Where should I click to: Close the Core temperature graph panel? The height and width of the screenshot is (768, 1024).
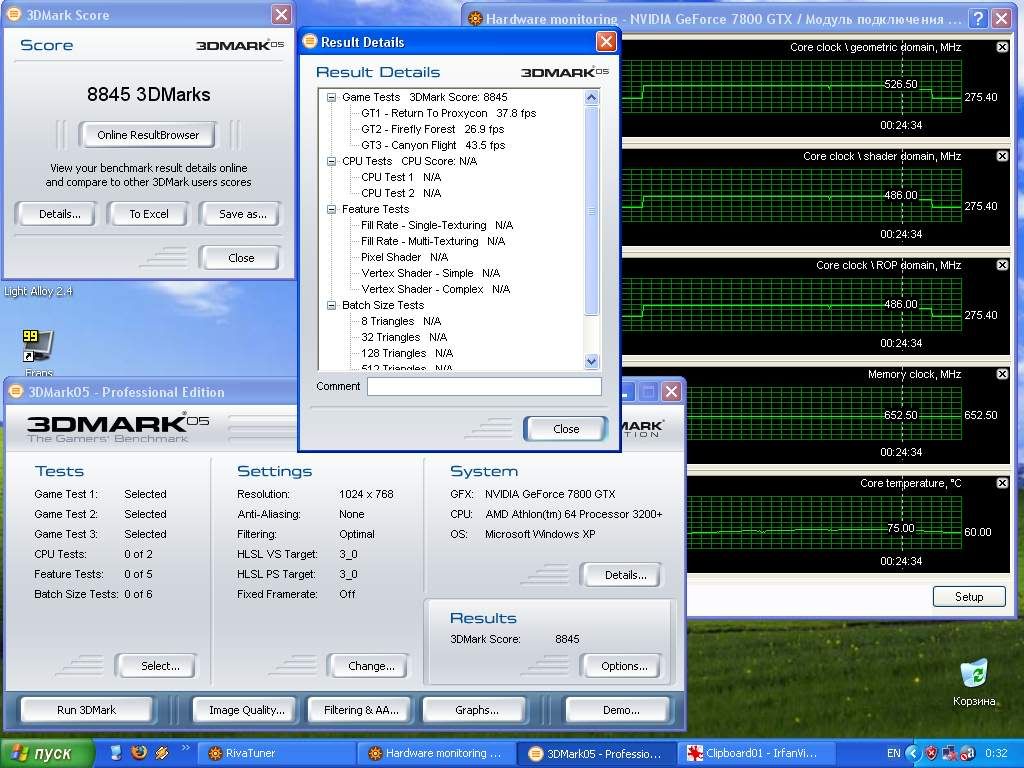(1003, 483)
